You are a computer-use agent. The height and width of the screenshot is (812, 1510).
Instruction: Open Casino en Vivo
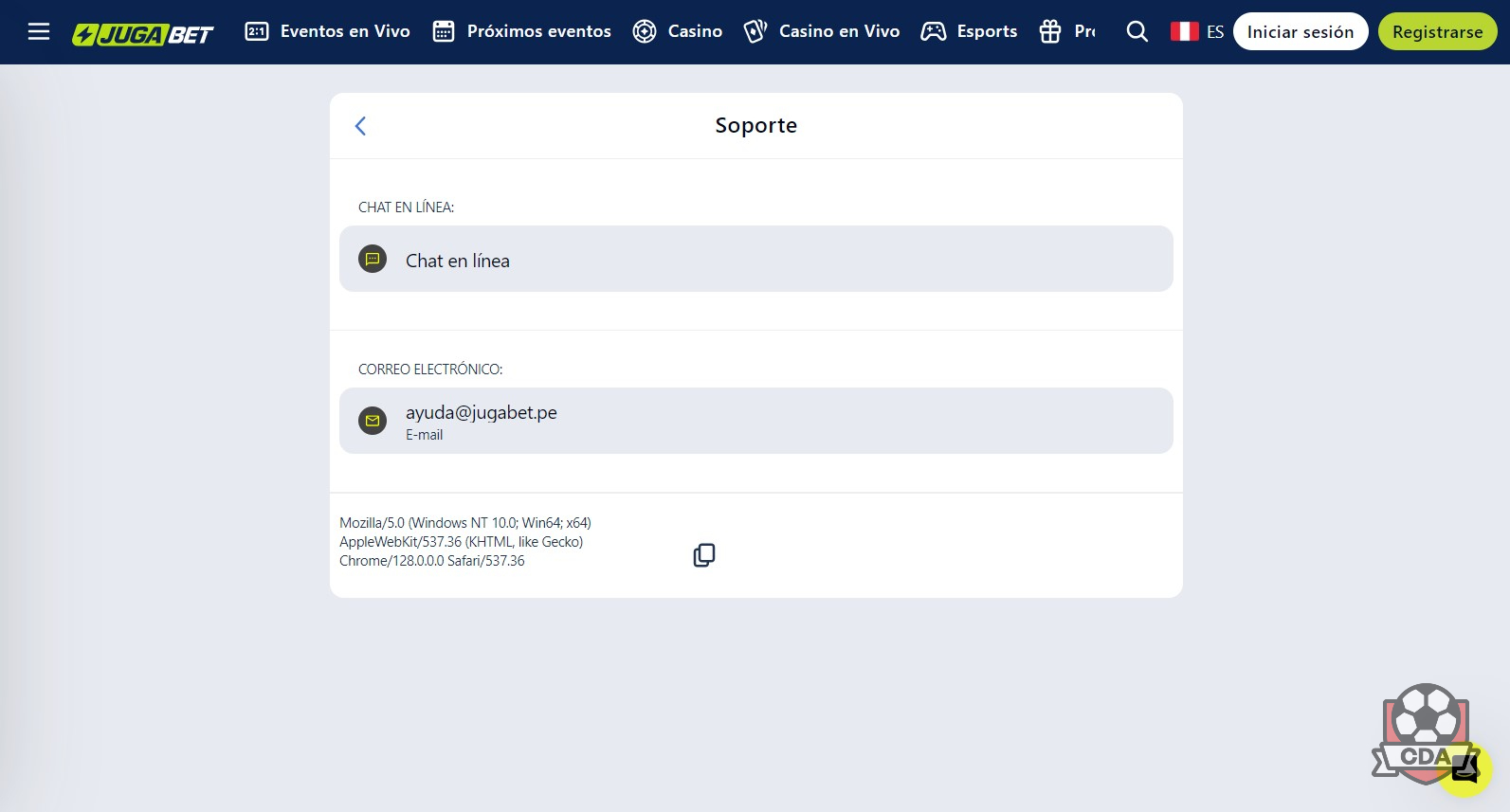(x=821, y=31)
